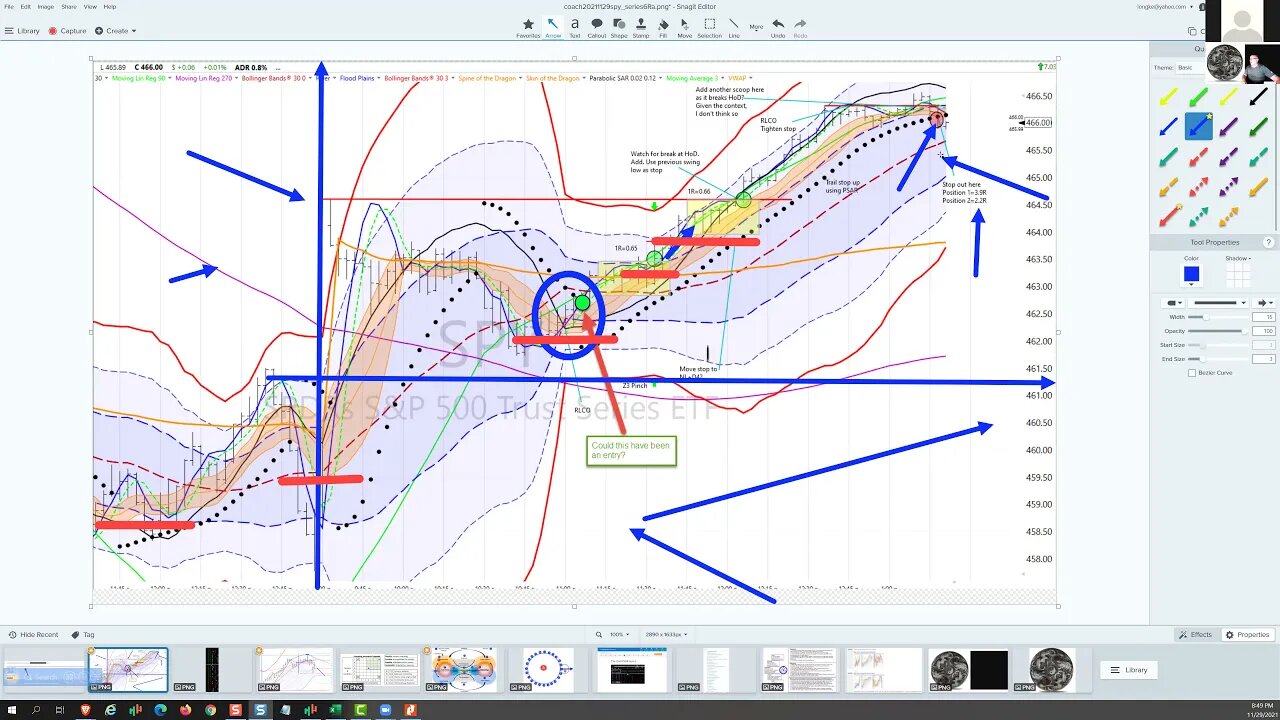This screenshot has width=1280, height=720.
Task: Apply the starred red arrow quick style
Action: coord(1168,216)
